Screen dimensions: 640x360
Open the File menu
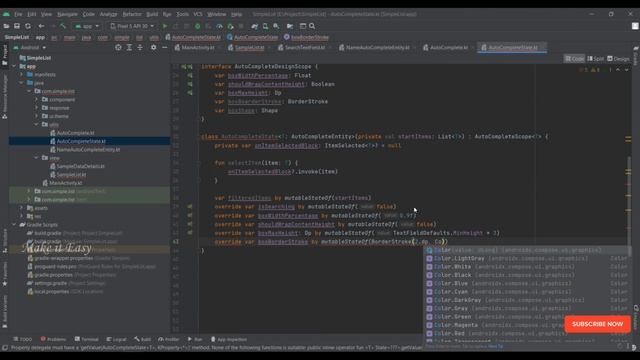pos(18,14)
